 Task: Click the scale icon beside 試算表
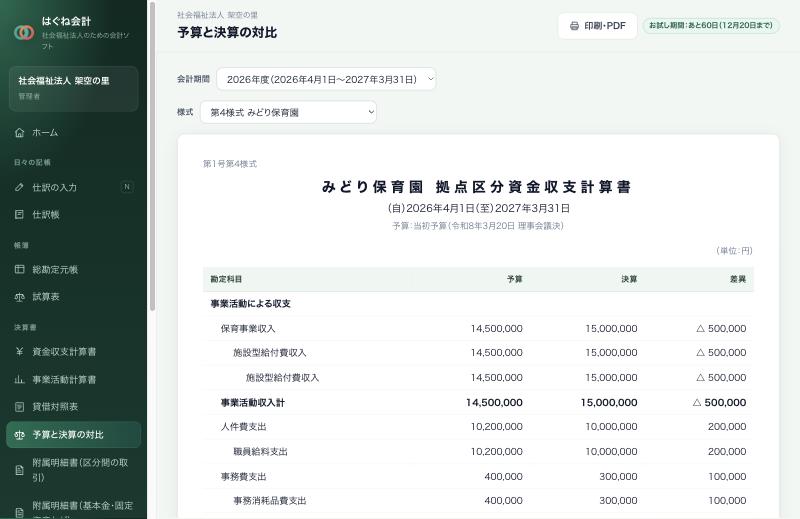pyautogui.click(x=19, y=296)
